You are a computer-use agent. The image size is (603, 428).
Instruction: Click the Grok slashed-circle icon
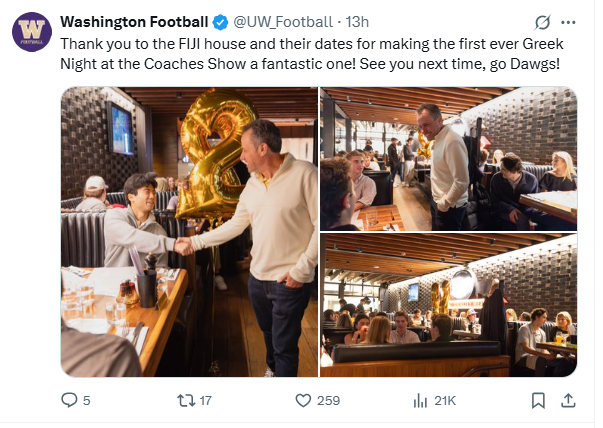[x=543, y=22]
